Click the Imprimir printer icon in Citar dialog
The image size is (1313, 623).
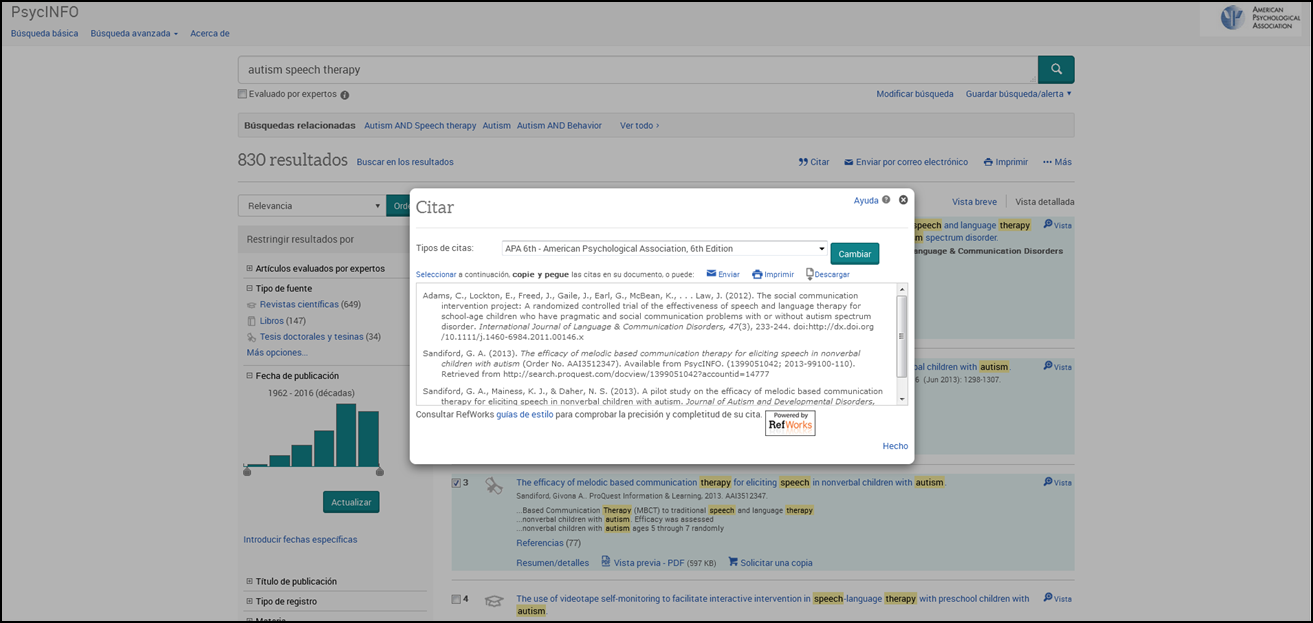tap(757, 274)
